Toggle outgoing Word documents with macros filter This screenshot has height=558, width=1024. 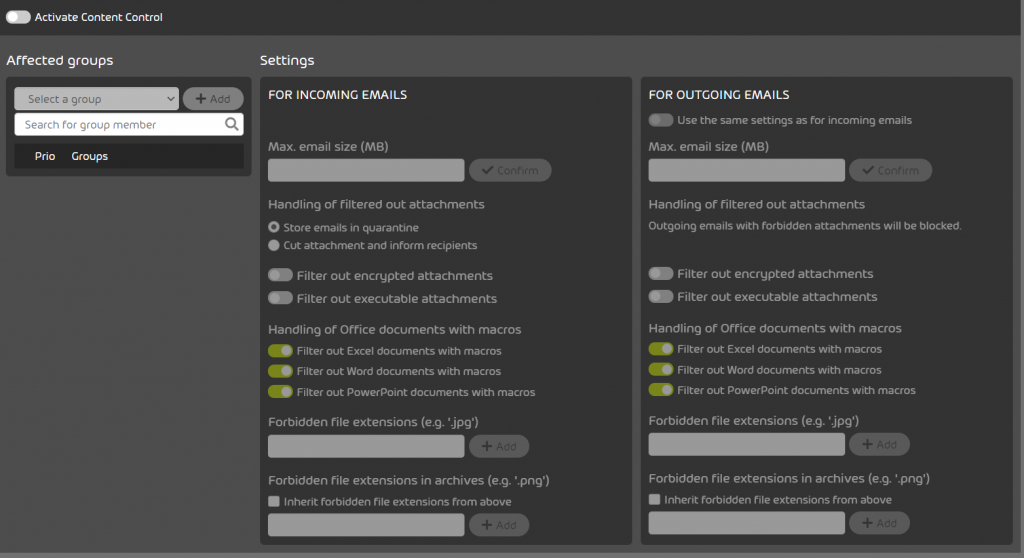(661, 370)
